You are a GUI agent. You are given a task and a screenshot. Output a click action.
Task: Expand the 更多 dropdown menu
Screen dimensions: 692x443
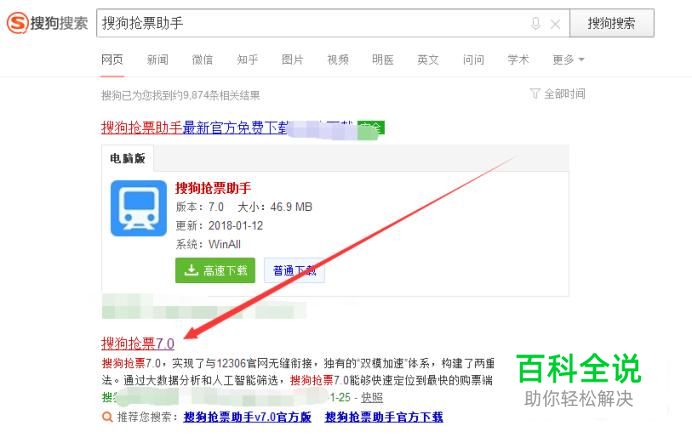[x=568, y=60]
